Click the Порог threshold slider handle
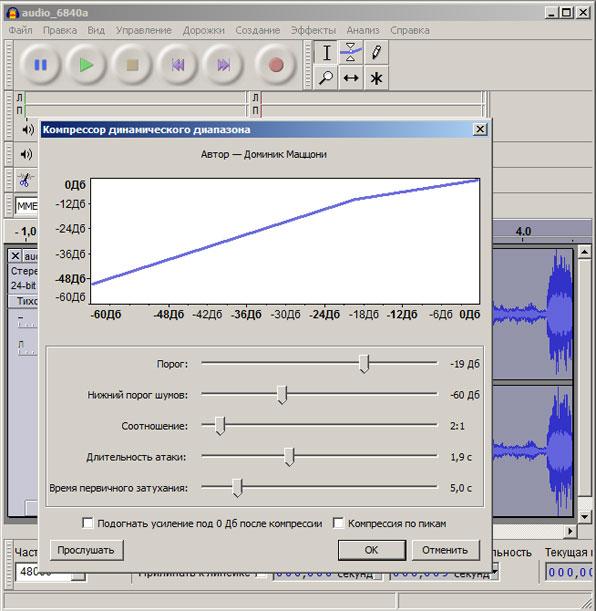The width and height of the screenshot is (596, 611). [x=364, y=364]
